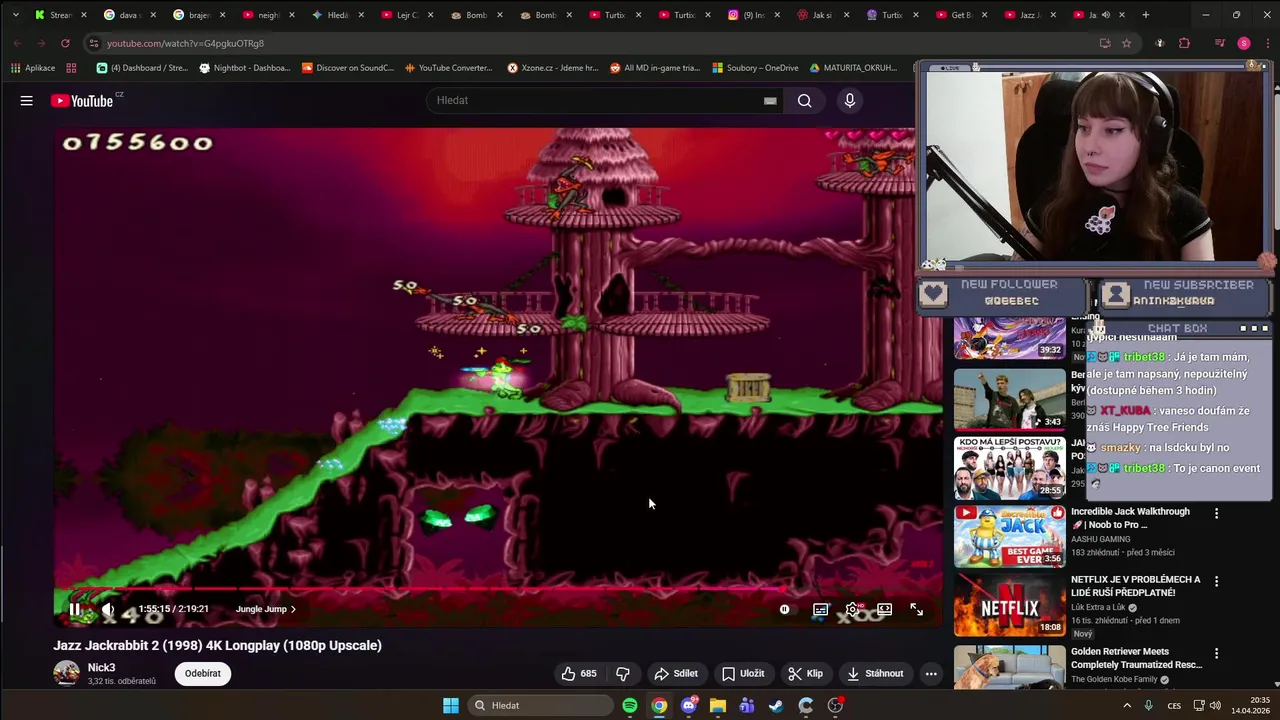
Task: Click the YouTube search magnifier button
Action: click(804, 100)
